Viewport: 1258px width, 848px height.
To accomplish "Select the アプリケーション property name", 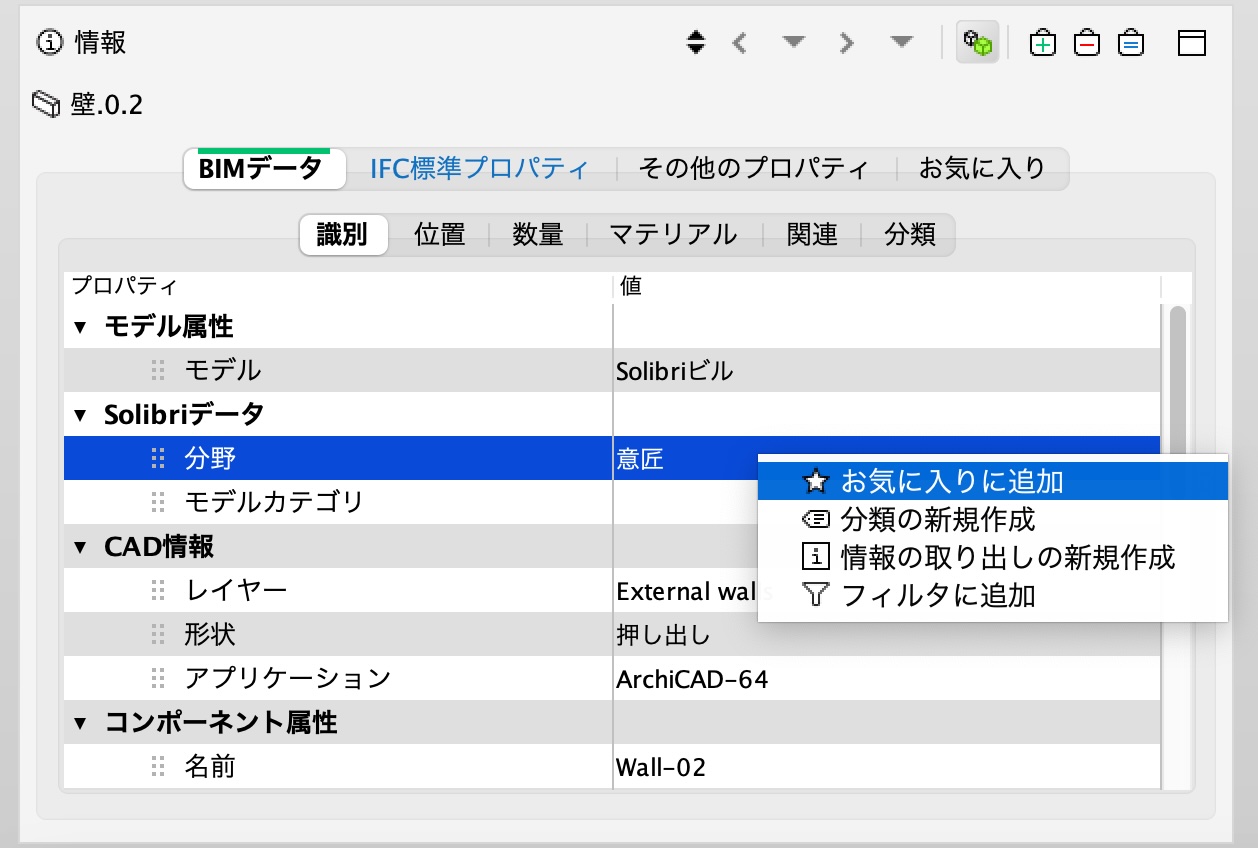I will click(x=288, y=679).
